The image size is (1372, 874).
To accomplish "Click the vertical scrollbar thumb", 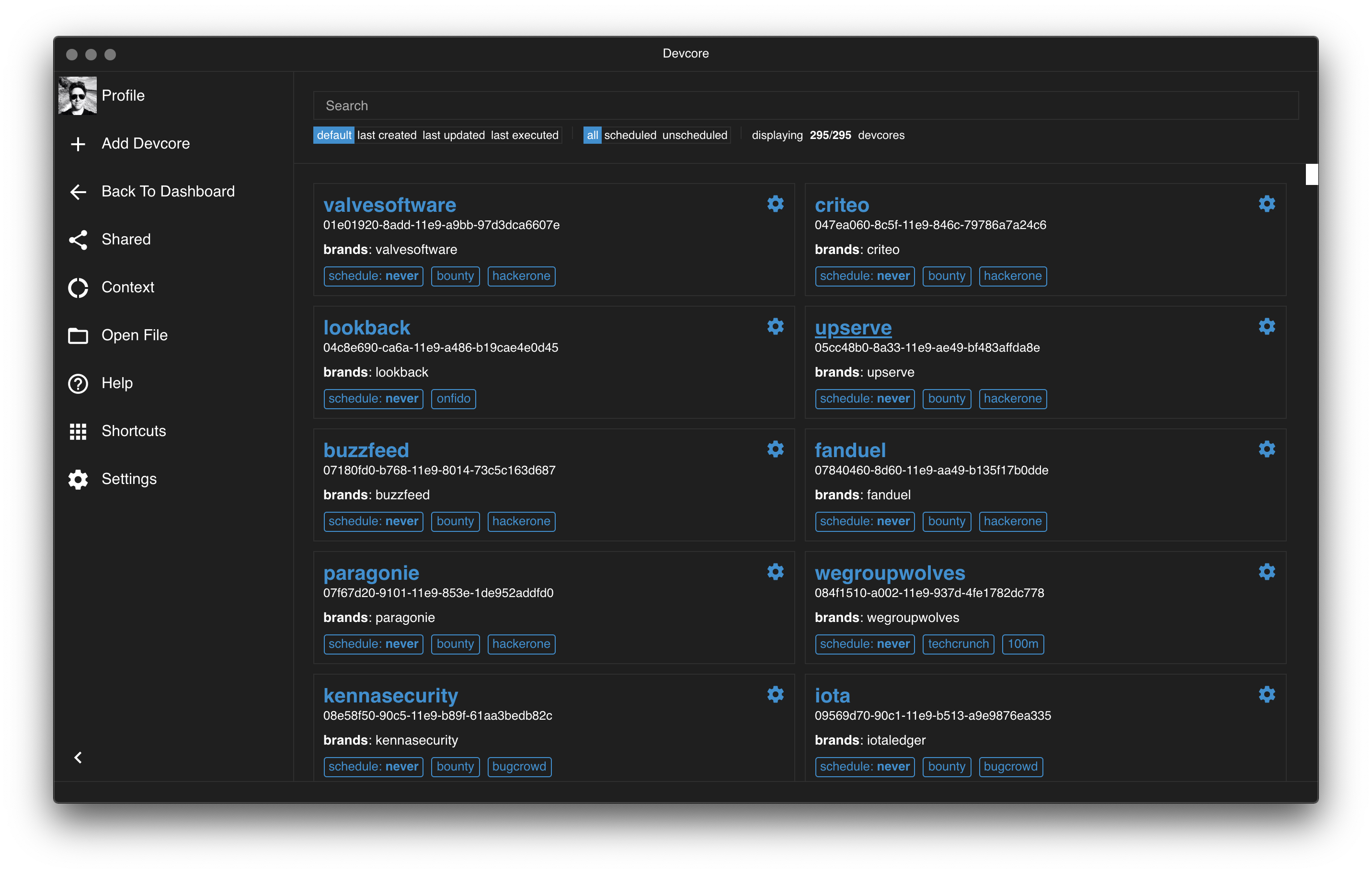I will (x=1312, y=174).
